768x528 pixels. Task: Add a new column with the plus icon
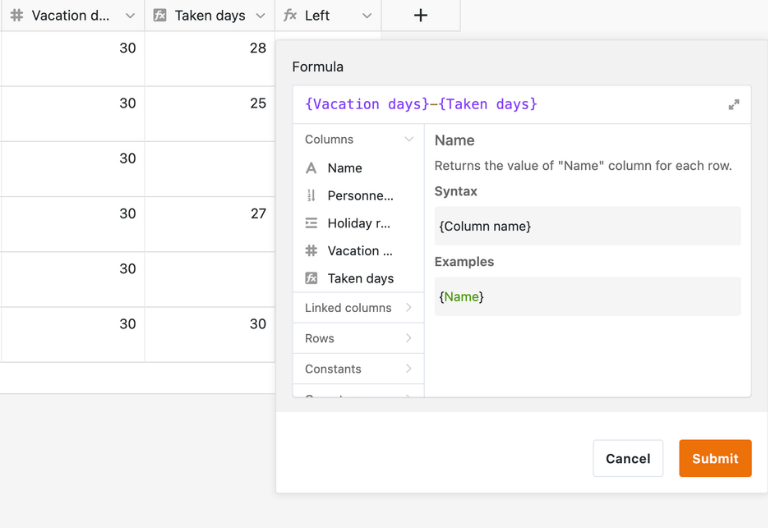(x=420, y=15)
